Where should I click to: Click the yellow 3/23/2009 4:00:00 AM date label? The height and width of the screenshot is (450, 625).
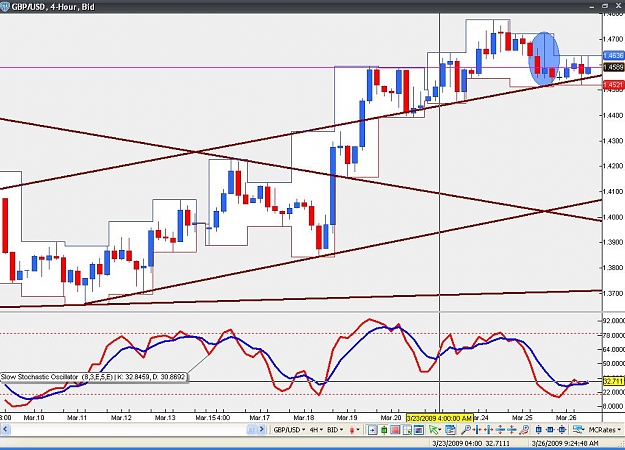(439, 418)
